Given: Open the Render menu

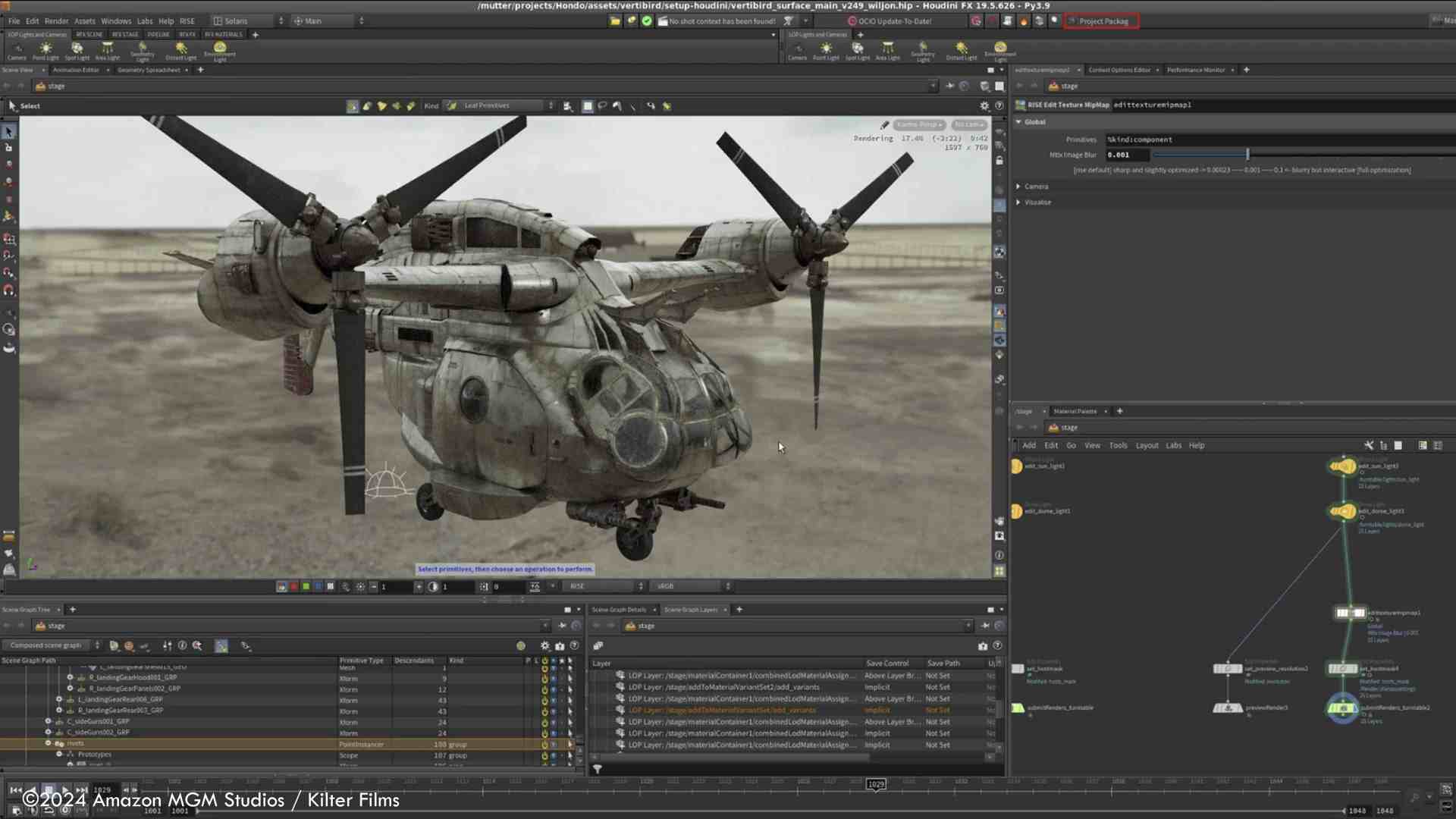Looking at the screenshot, I should click(56, 20).
